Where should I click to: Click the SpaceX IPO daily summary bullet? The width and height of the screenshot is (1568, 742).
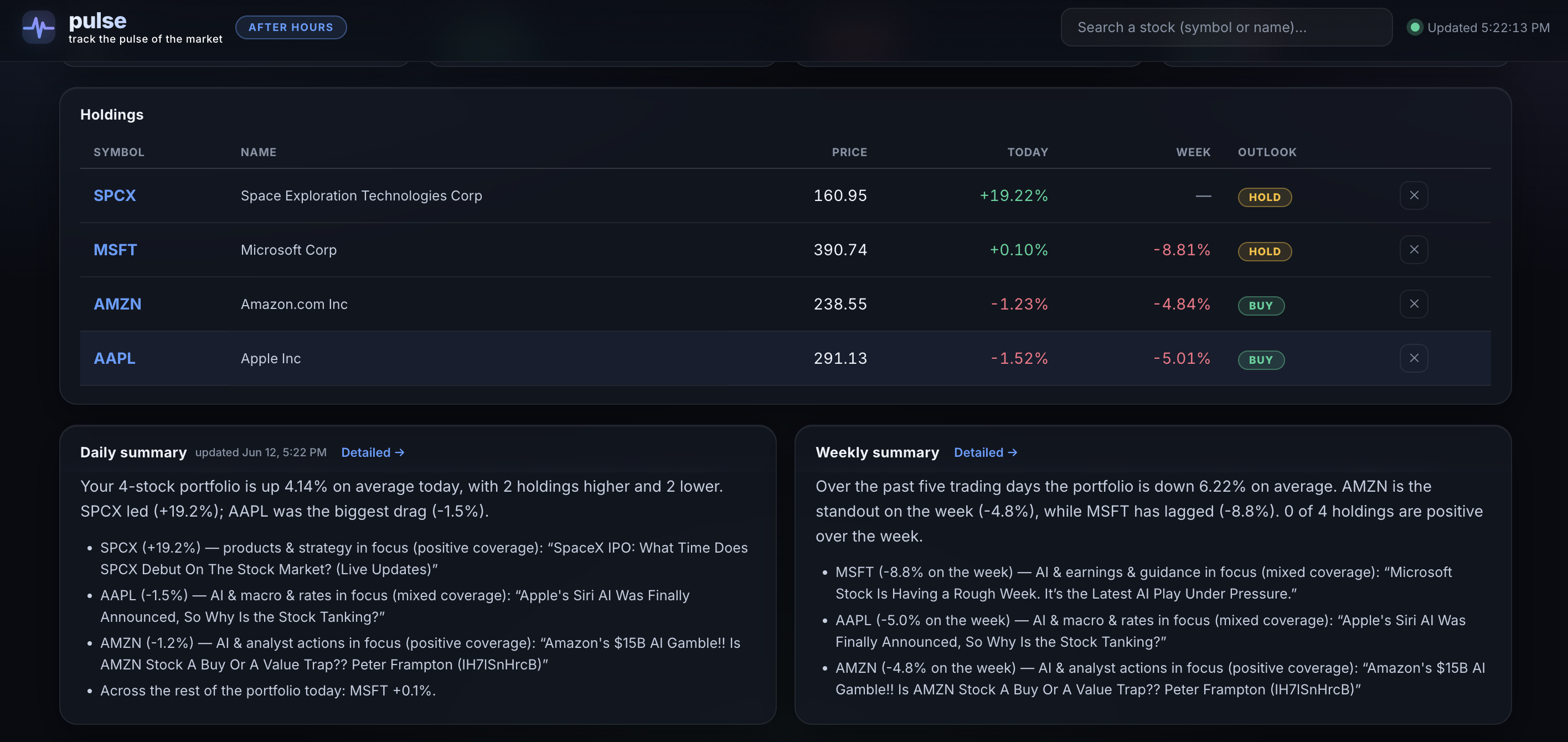(424, 558)
